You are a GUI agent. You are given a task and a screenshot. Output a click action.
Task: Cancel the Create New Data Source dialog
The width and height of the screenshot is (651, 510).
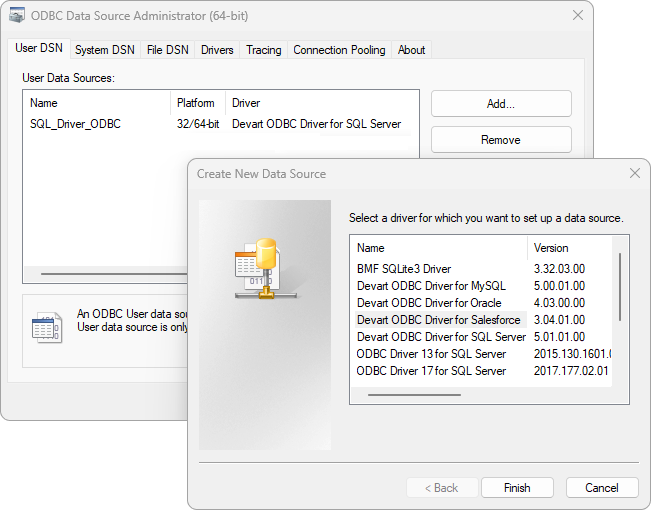pyautogui.click(x=602, y=488)
